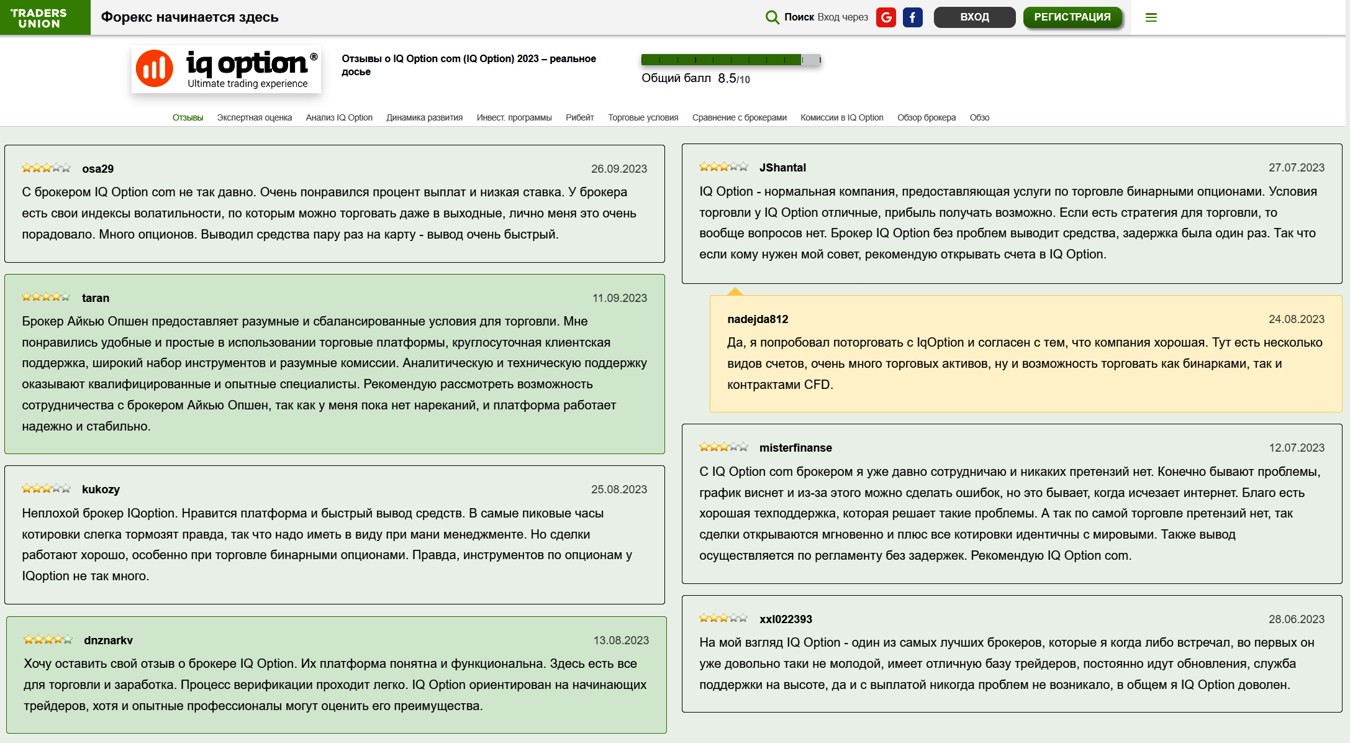Open the Анализ IQ Option tab
This screenshot has height=743, width=1350.
[x=339, y=117]
